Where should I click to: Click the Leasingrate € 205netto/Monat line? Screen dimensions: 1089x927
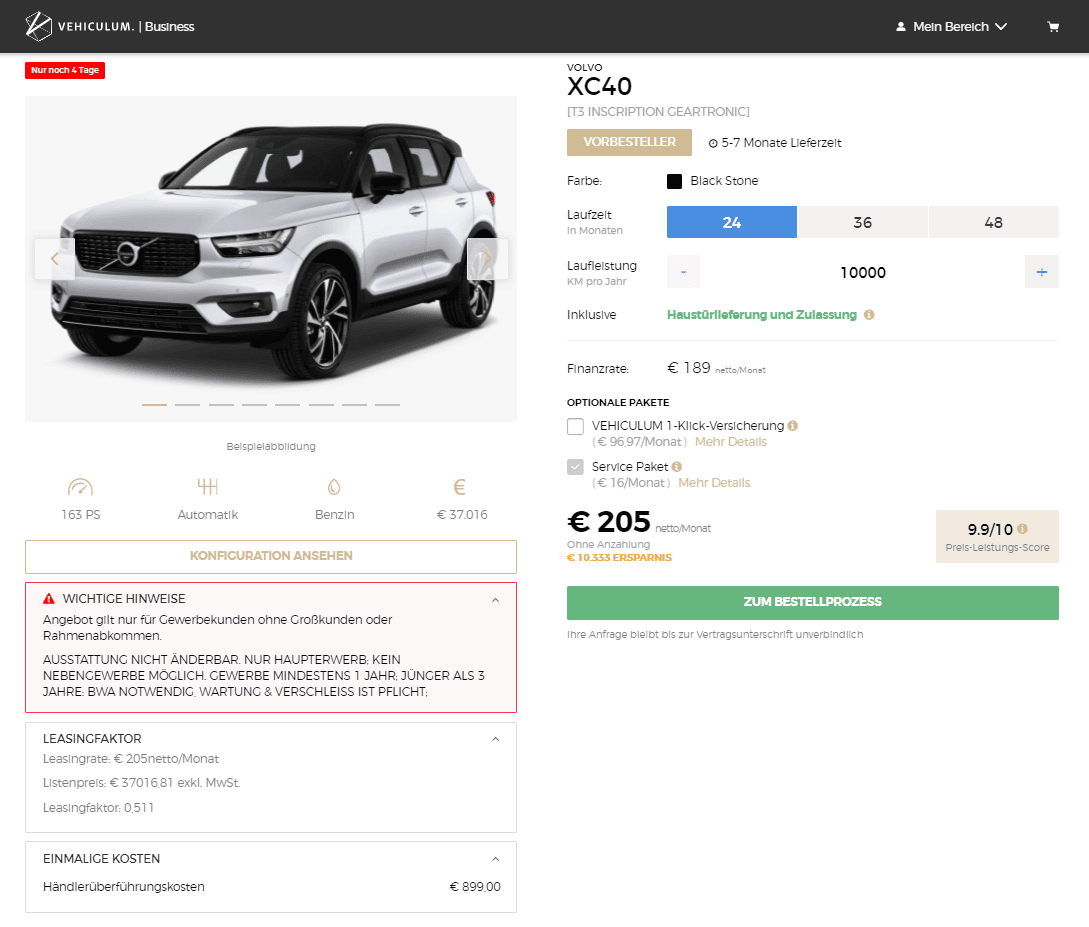(131, 759)
